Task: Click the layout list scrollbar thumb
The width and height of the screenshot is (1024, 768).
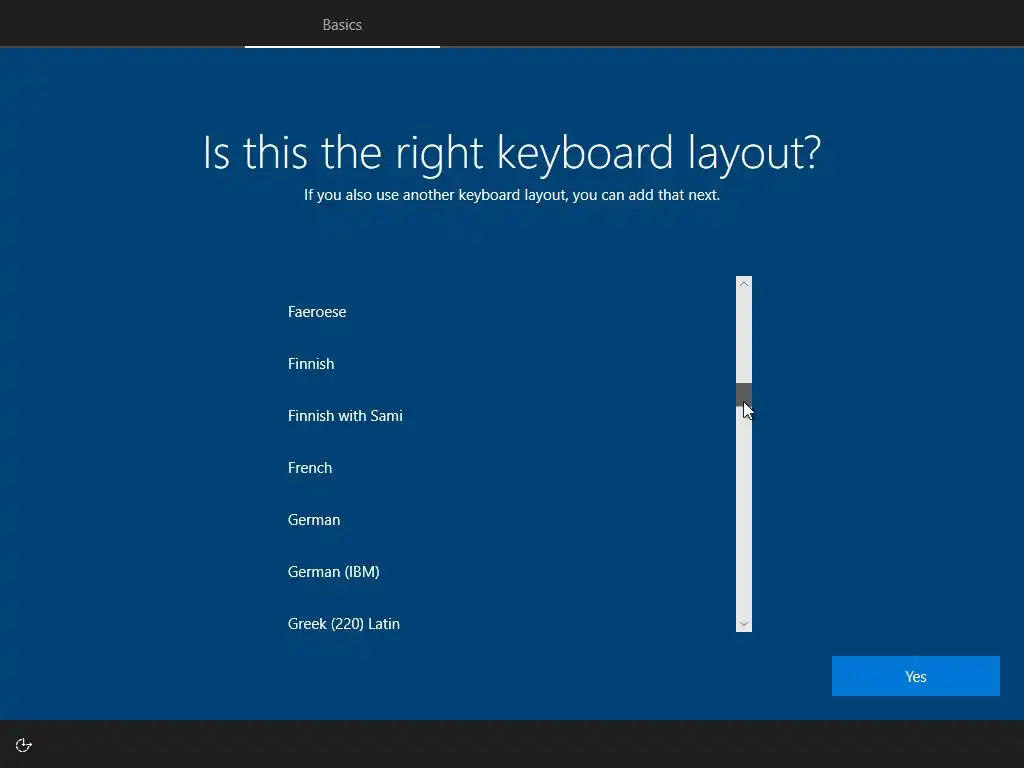Action: pos(744,394)
